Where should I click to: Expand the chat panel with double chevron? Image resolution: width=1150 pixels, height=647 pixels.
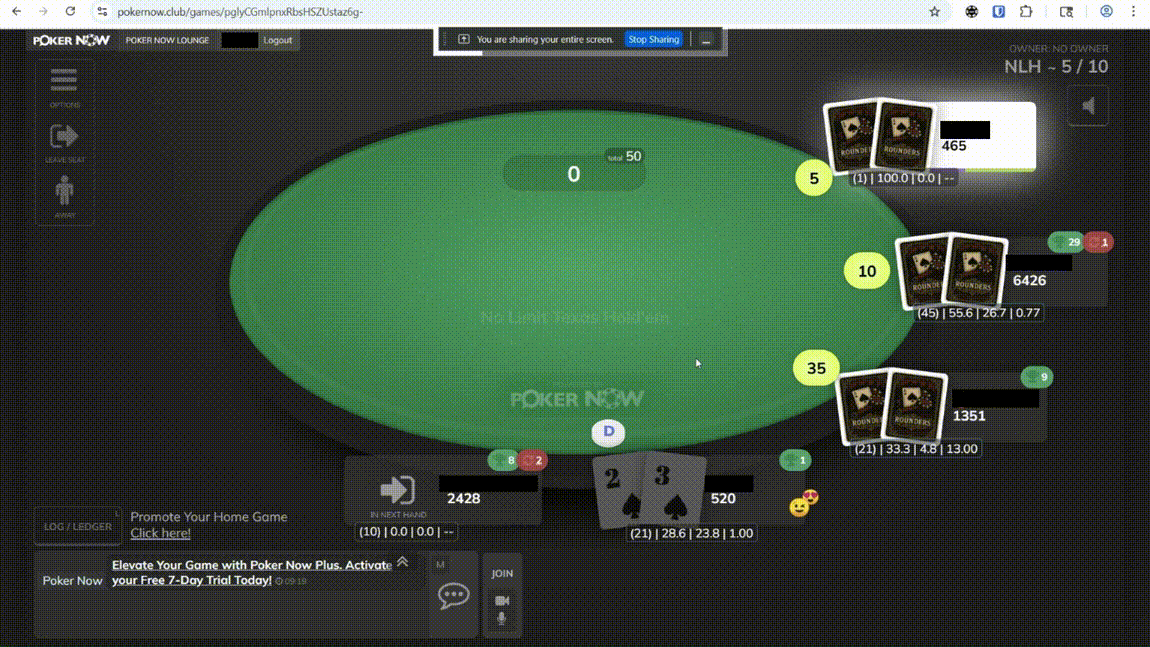403,562
